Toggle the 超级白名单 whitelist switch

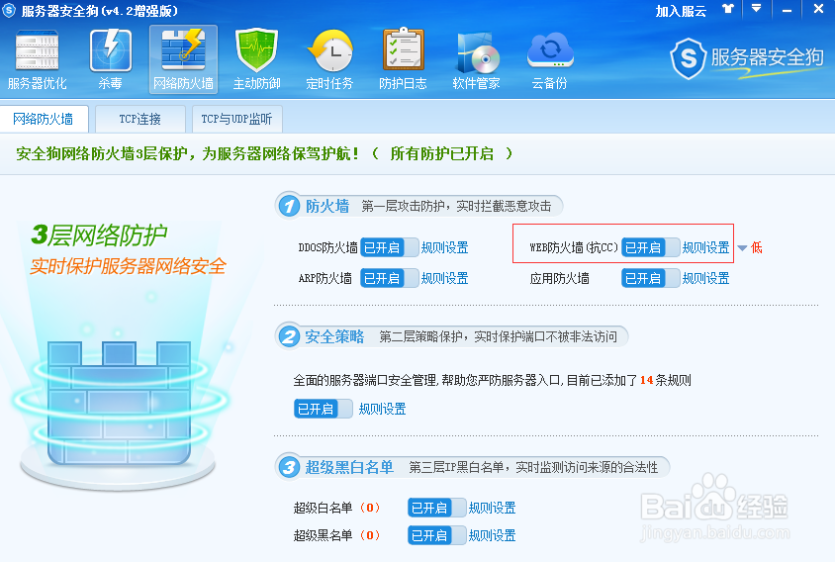tap(436, 508)
